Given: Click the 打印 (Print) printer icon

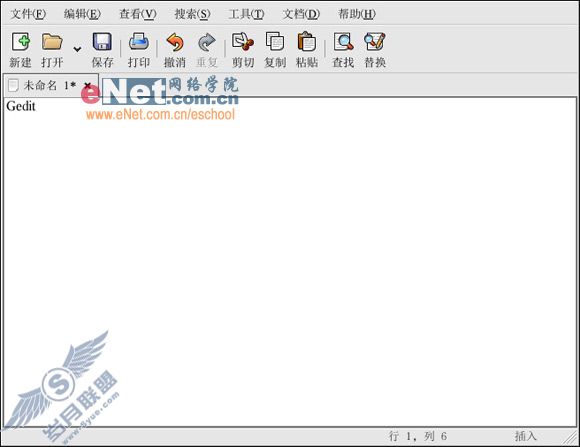Looking at the screenshot, I should click(139, 41).
